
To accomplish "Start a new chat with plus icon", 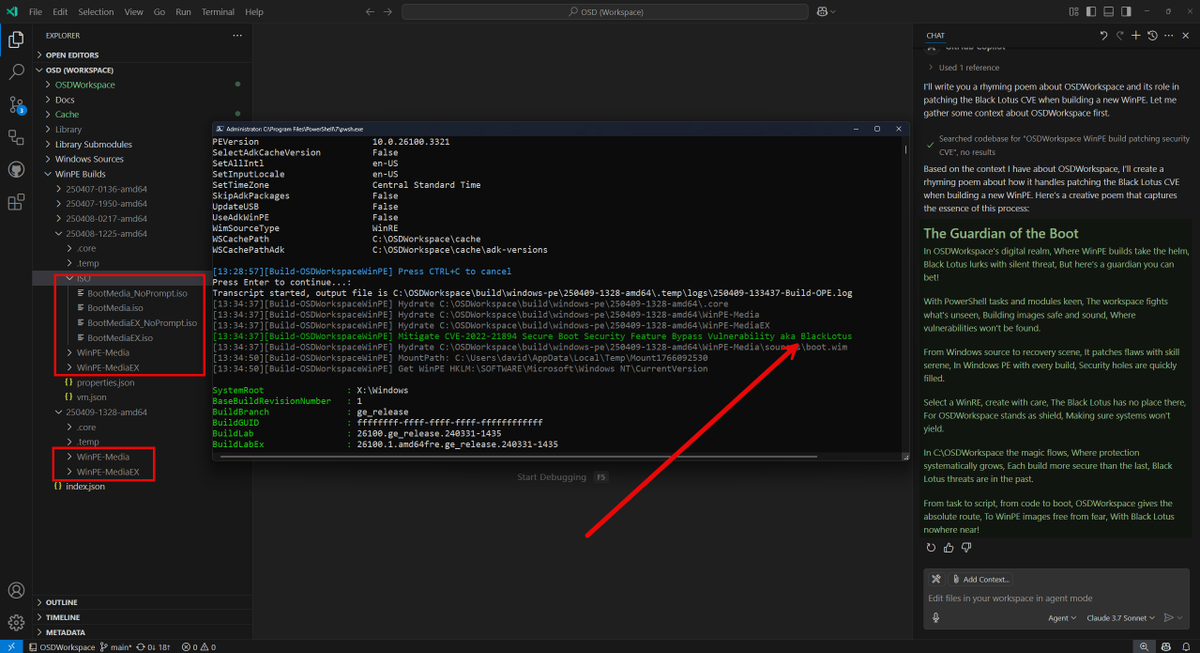I will coord(1136,35).
